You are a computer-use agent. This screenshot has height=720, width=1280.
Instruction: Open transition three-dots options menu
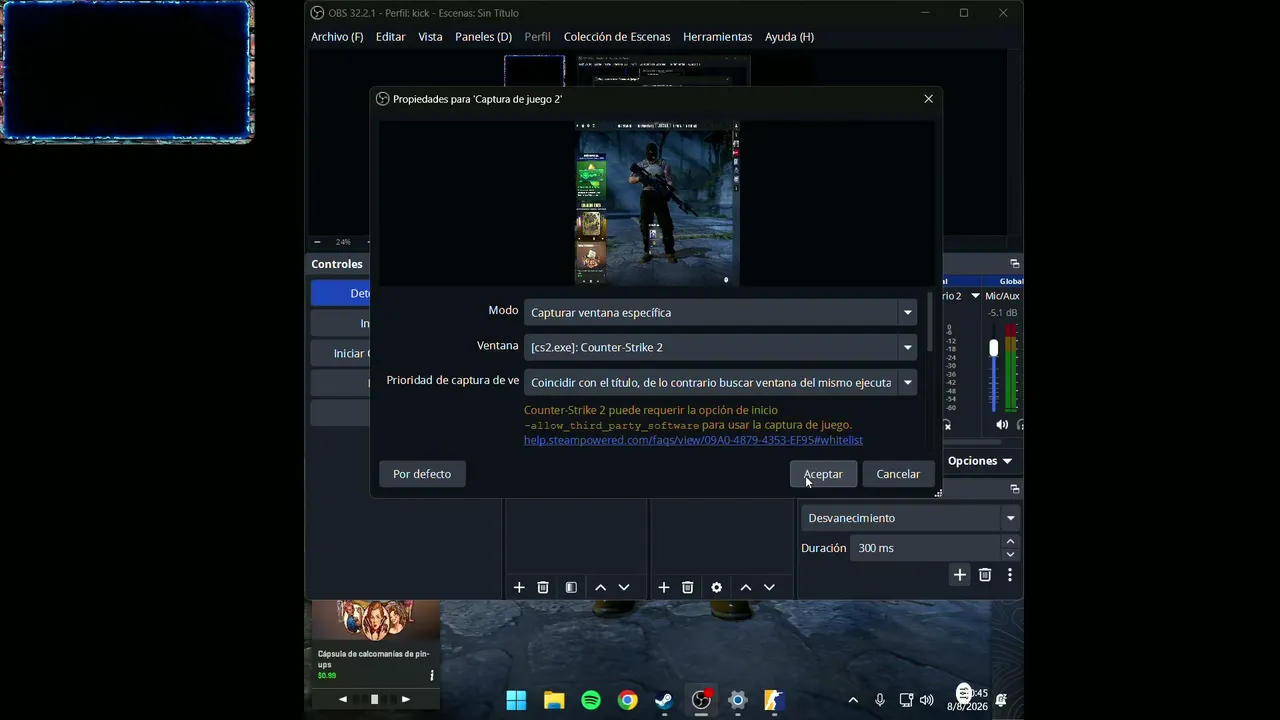pos(1010,574)
